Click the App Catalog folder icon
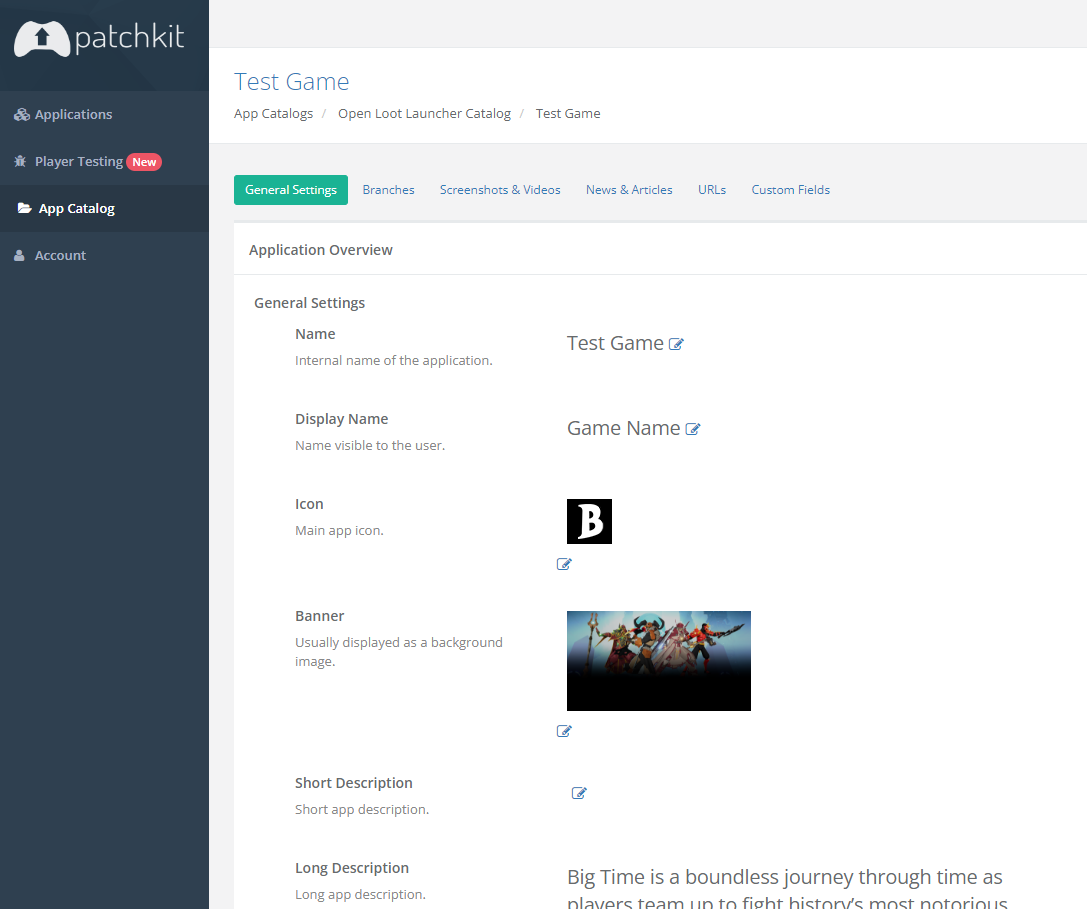The image size is (1087, 909). (x=25, y=209)
